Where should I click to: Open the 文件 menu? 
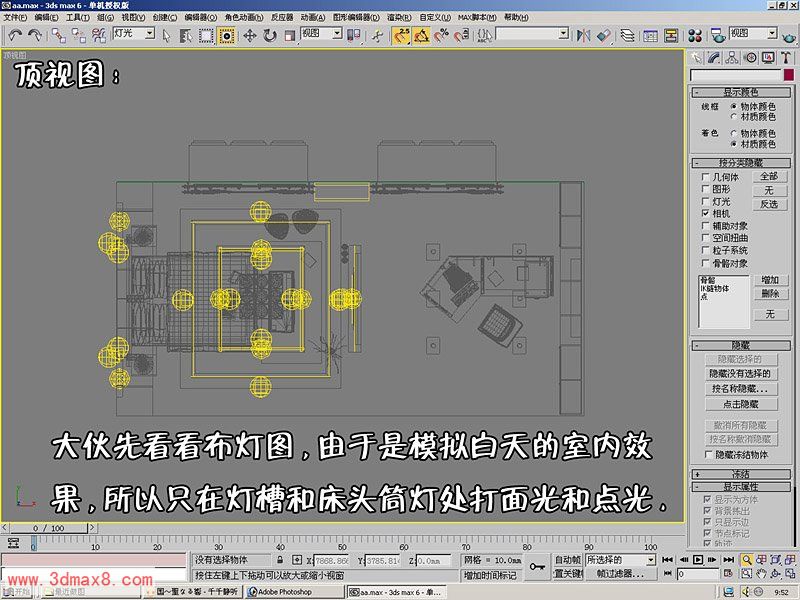(x=15, y=17)
